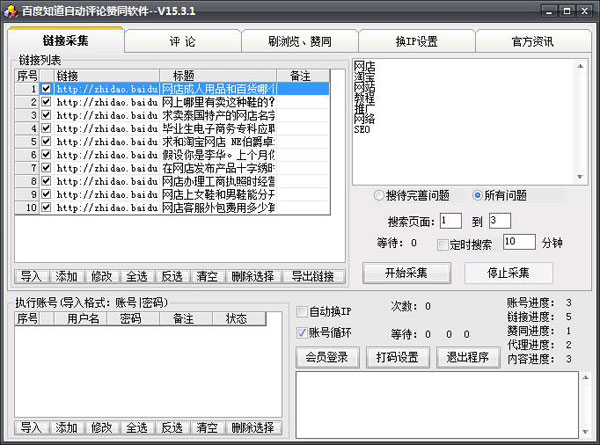Click the 用户名 column header

click(x=80, y=318)
